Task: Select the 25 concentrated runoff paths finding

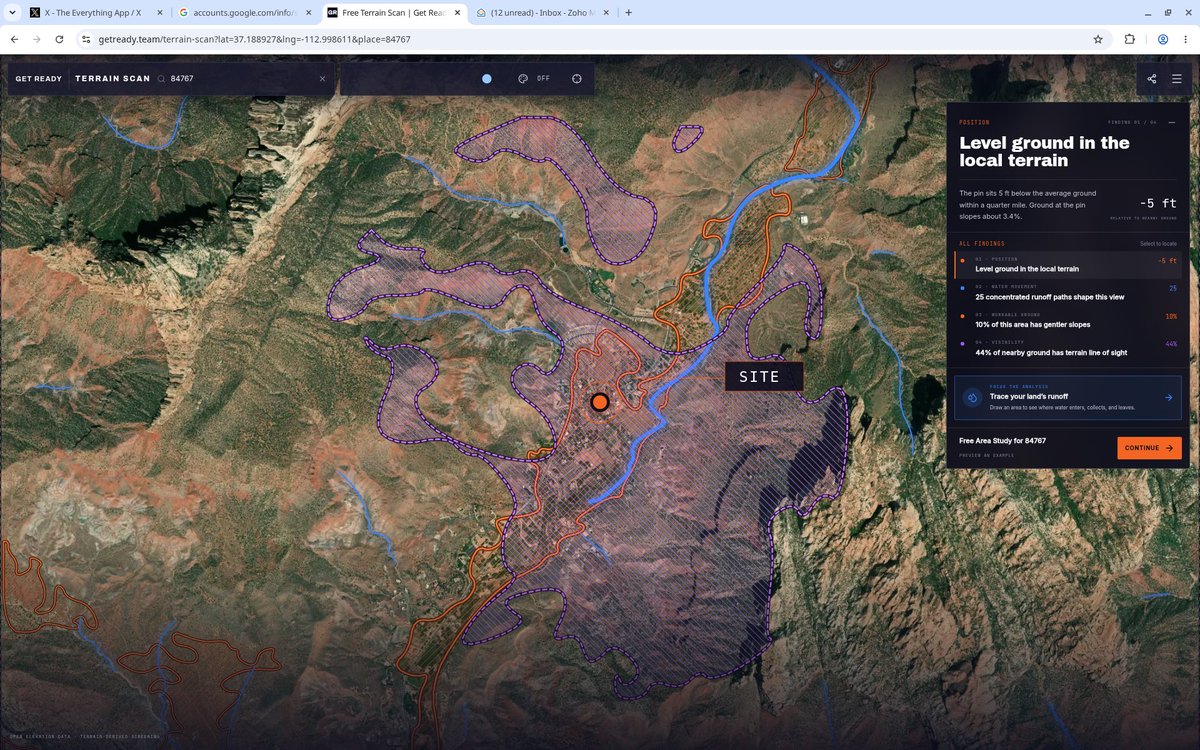Action: pyautogui.click(x=1067, y=293)
